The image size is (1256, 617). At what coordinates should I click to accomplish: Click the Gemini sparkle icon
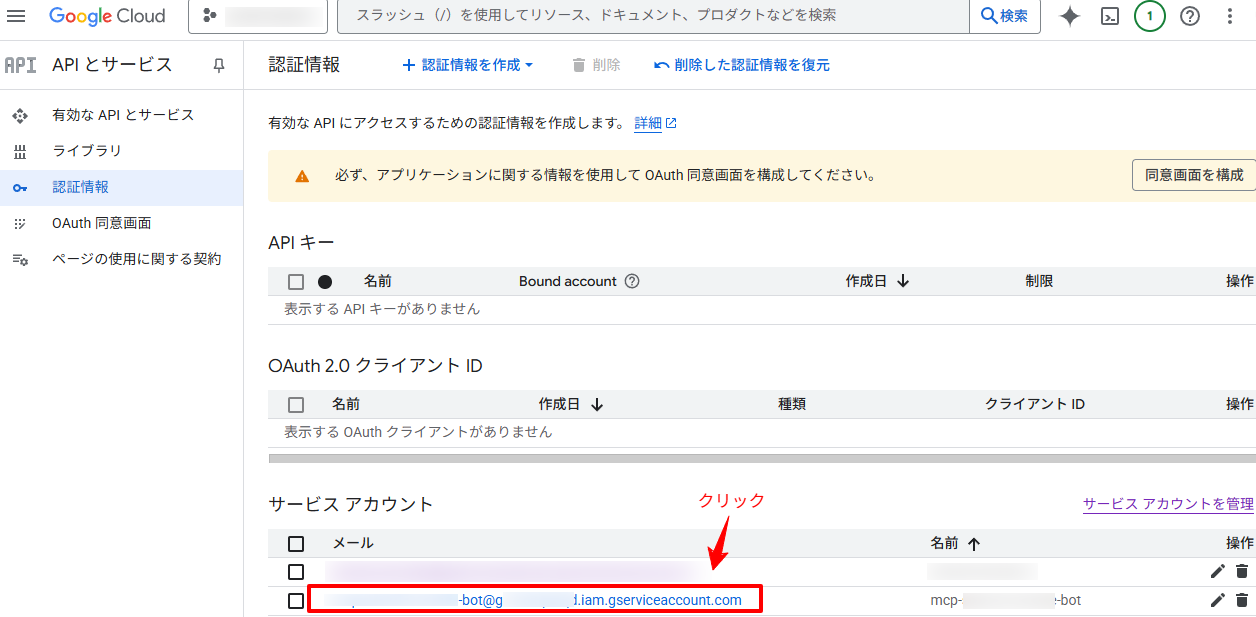(x=1070, y=16)
